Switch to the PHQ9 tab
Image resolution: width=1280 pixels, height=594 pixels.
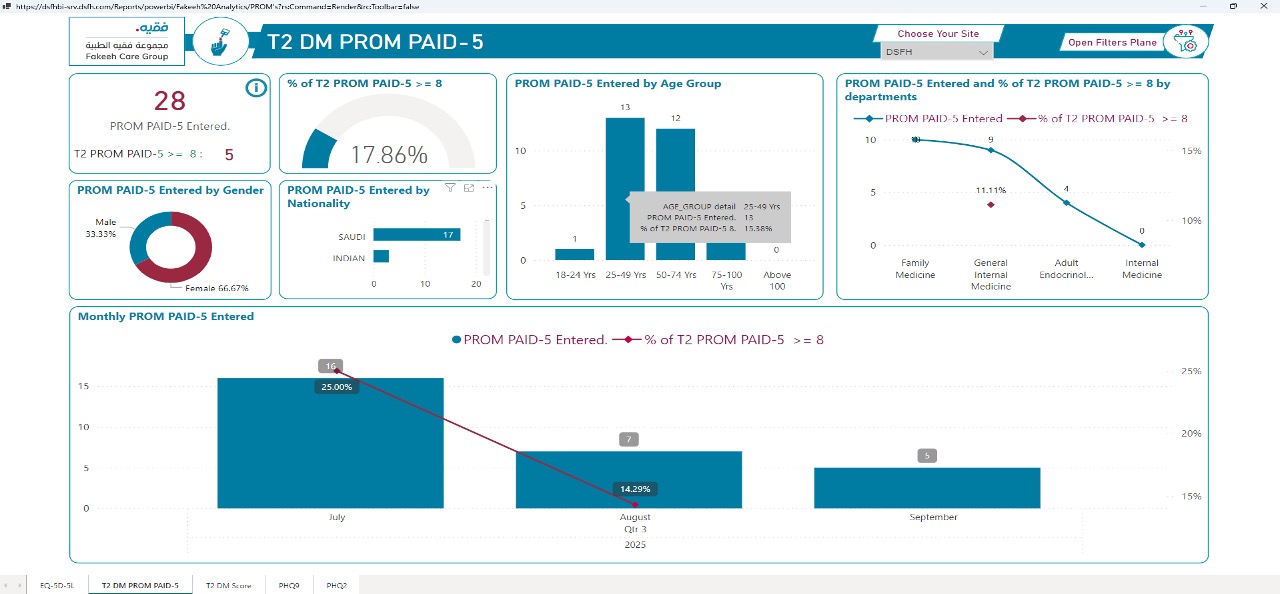tap(289, 585)
